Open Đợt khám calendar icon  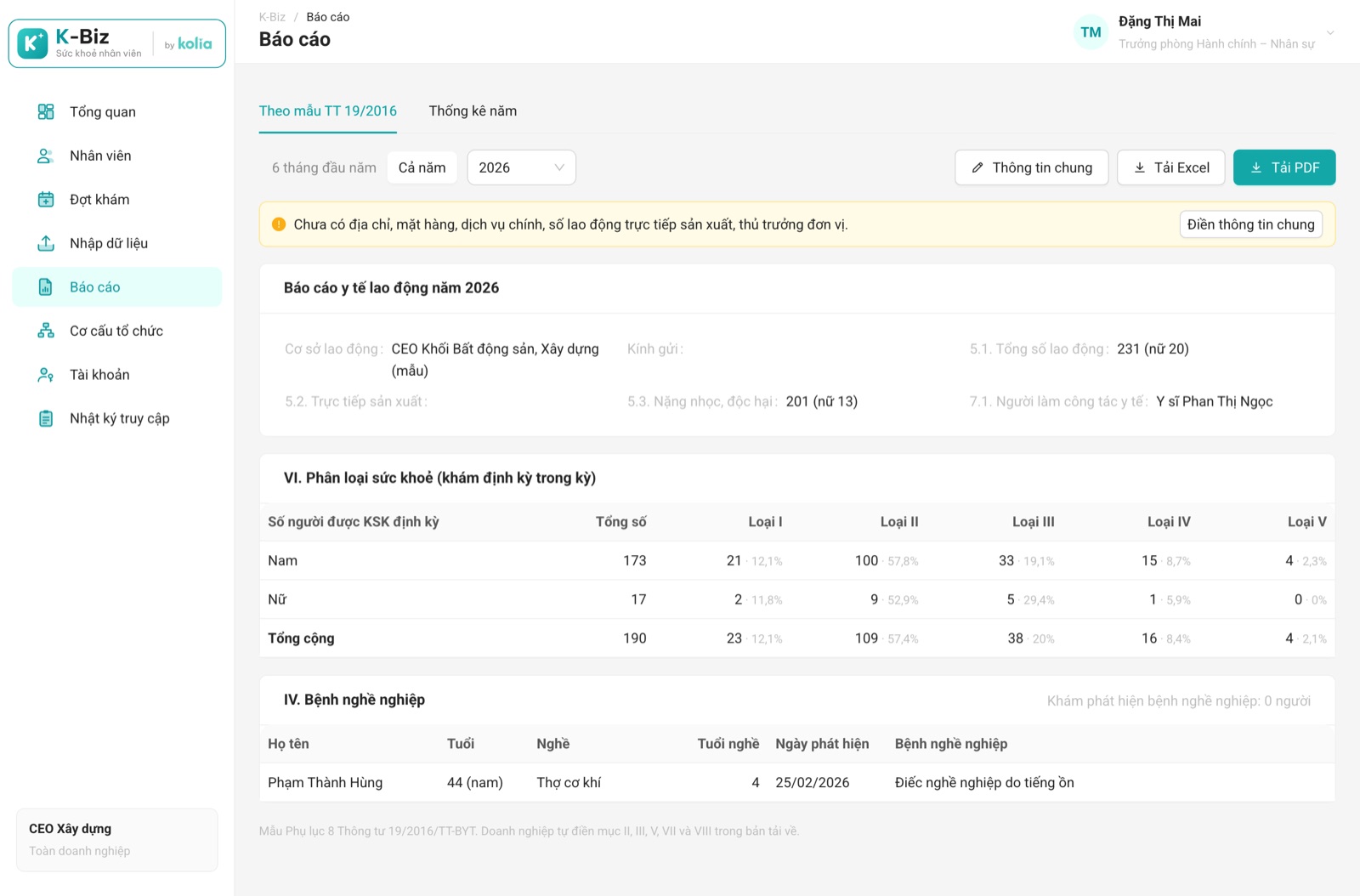point(46,200)
